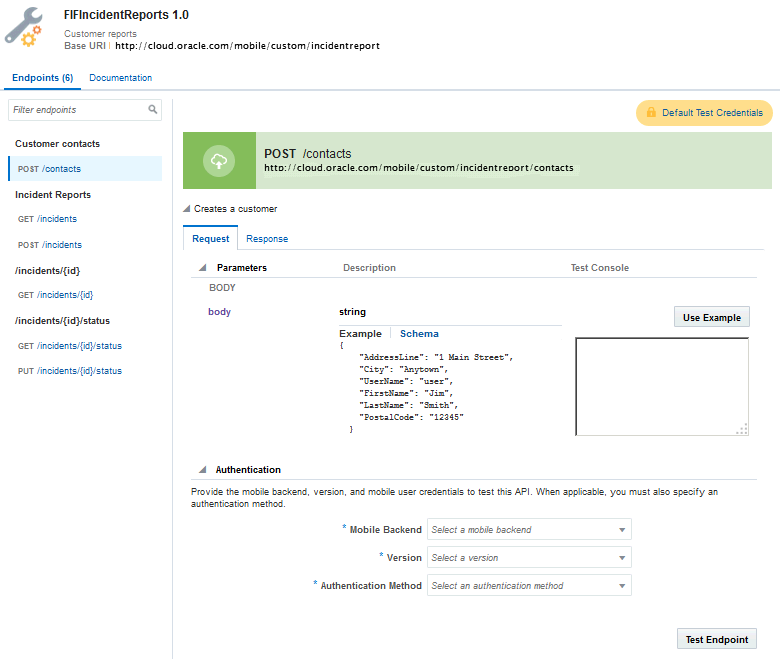Collapse the Parameters section
780x659 pixels.
coord(202,268)
